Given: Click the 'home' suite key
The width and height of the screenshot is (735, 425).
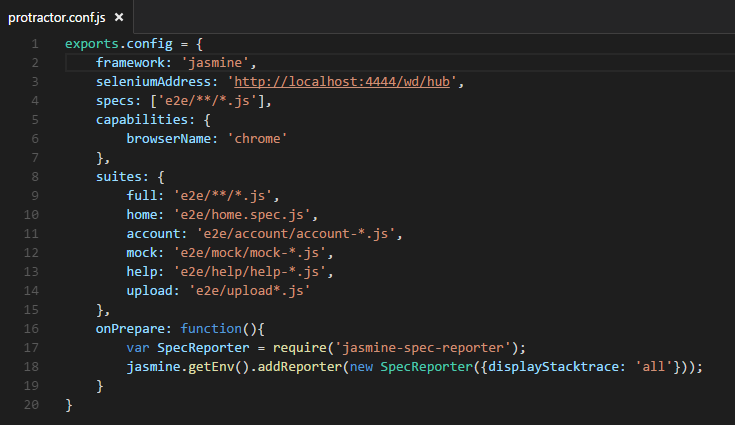Looking at the screenshot, I should (x=142, y=215).
